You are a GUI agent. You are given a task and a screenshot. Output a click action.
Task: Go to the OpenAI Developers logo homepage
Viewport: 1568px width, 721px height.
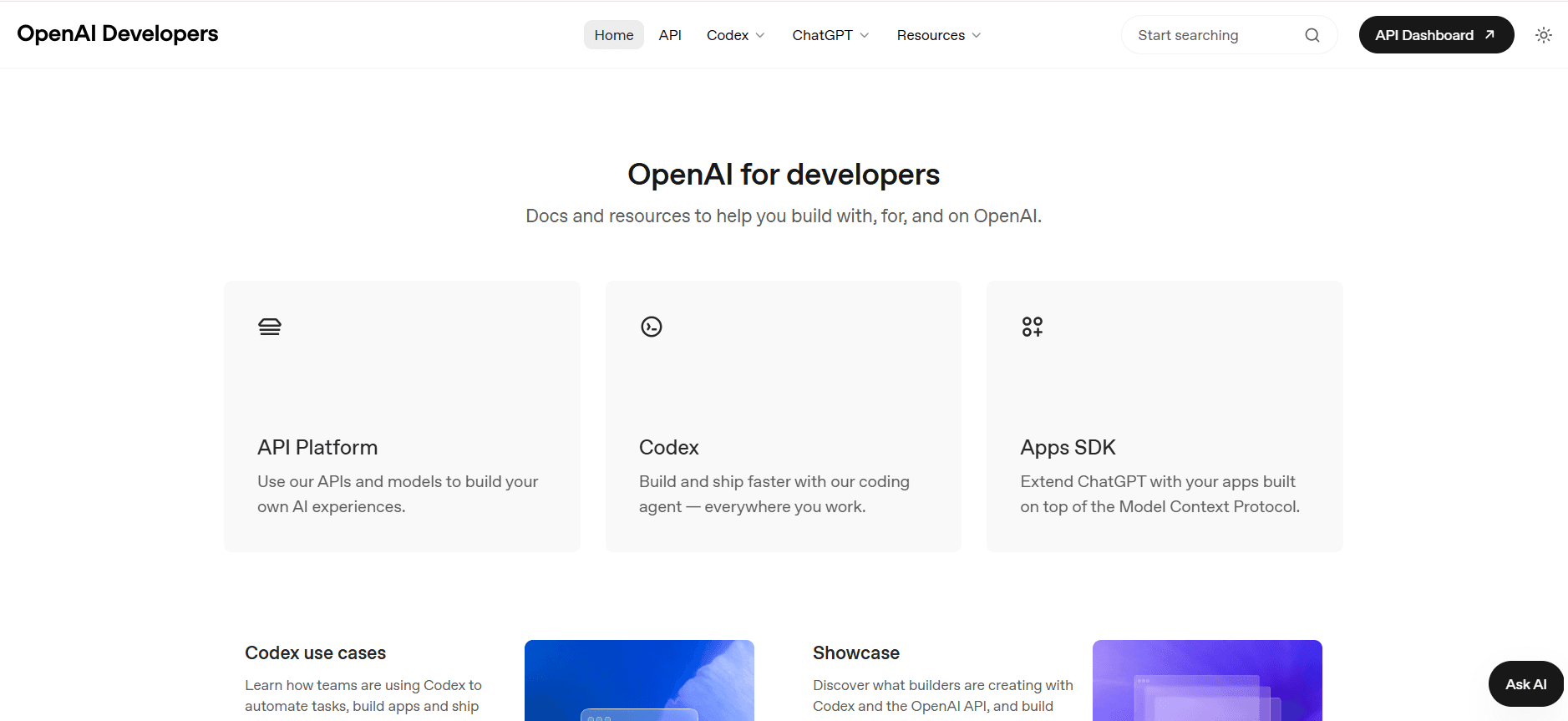tap(118, 33)
